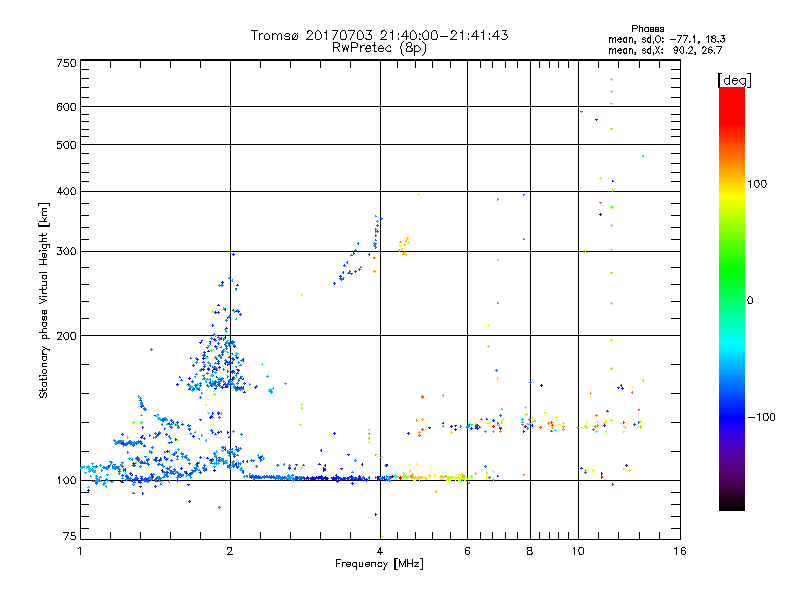800x600 pixels.
Task: Click the y-axis tick label '300'
Action: pyautogui.click(x=66, y=252)
